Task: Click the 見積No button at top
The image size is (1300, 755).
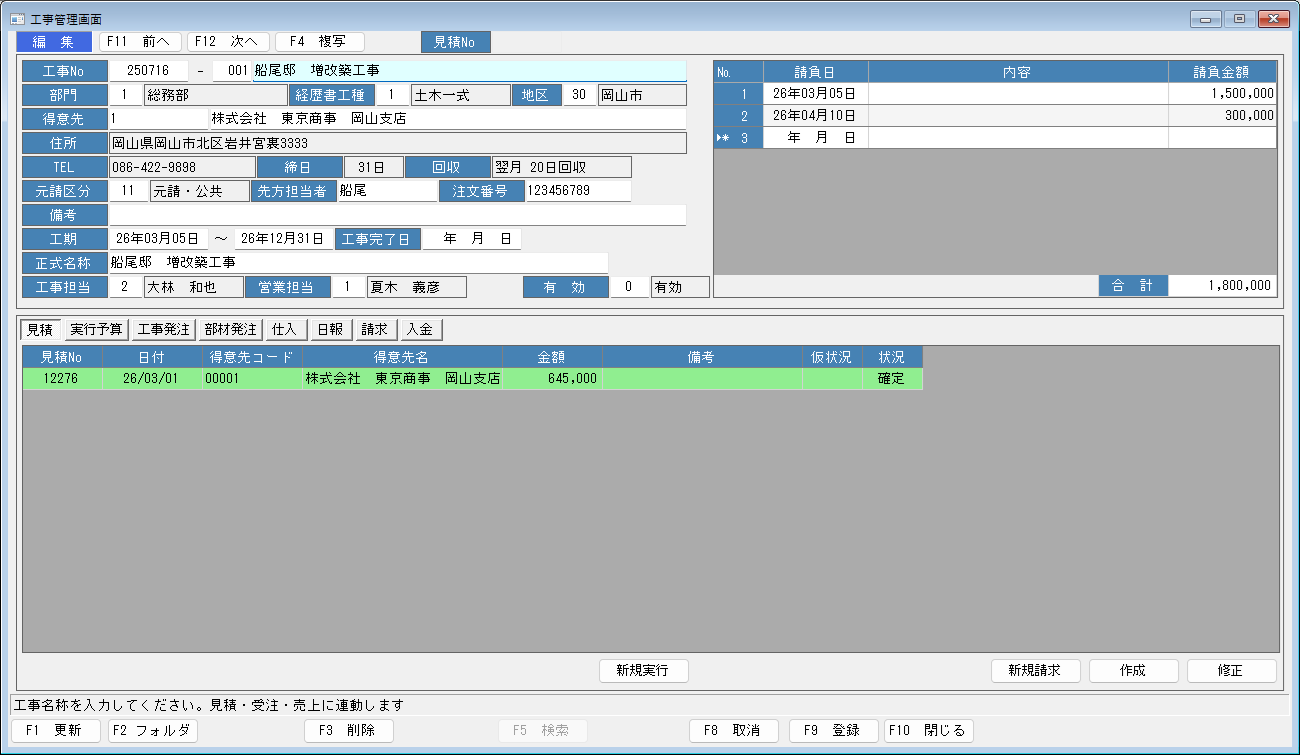Action: [x=455, y=42]
